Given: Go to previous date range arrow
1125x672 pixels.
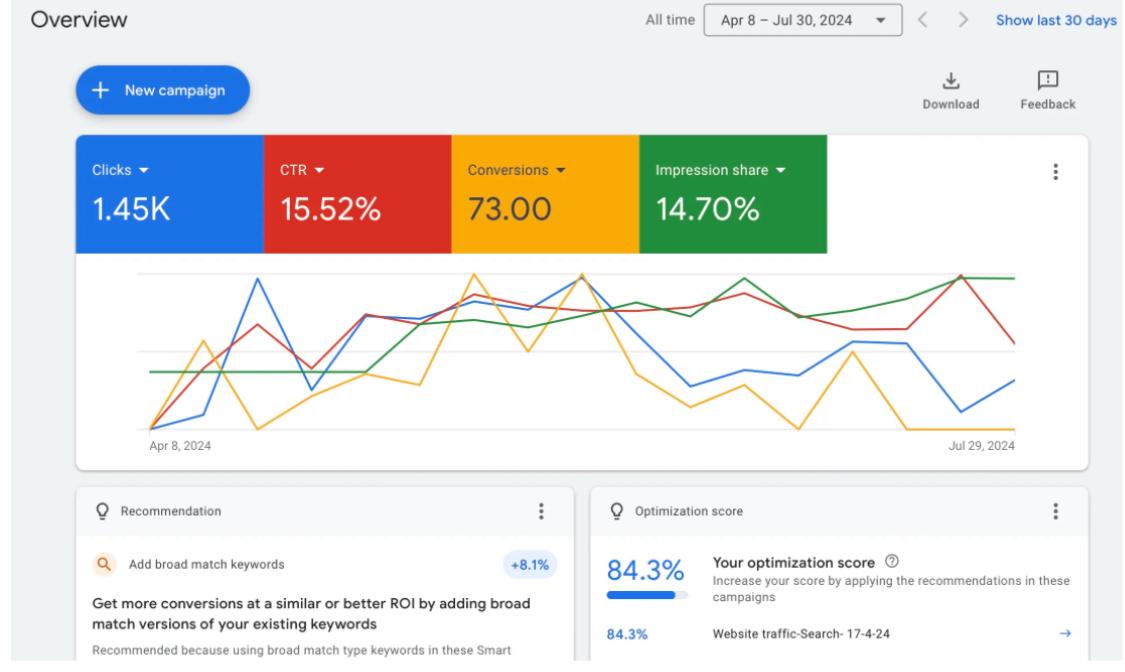Looking at the screenshot, I should pos(925,20).
